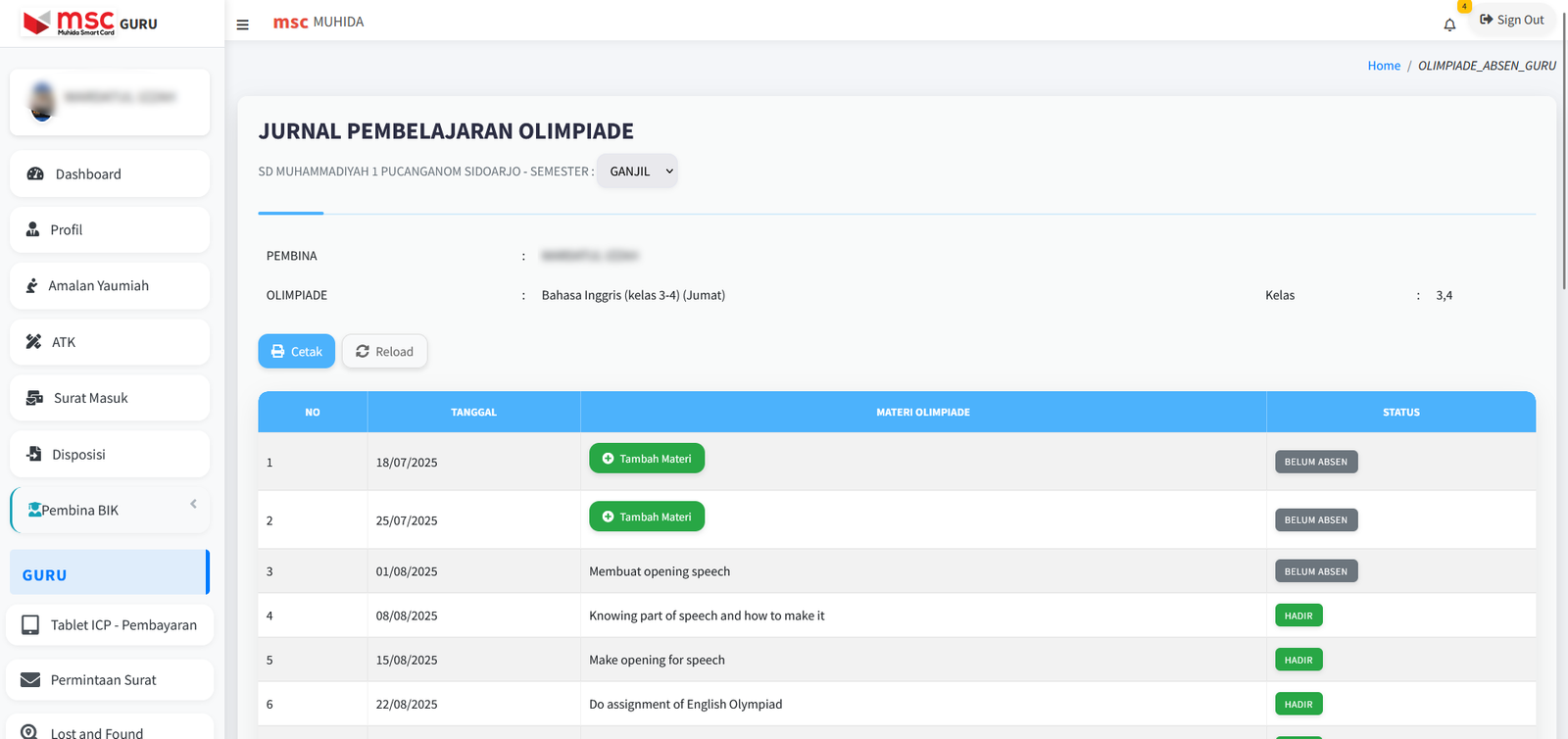Click the JURNAL PEMBELAJARAN OLIMPIADE heading
1568x739 pixels.
446,131
